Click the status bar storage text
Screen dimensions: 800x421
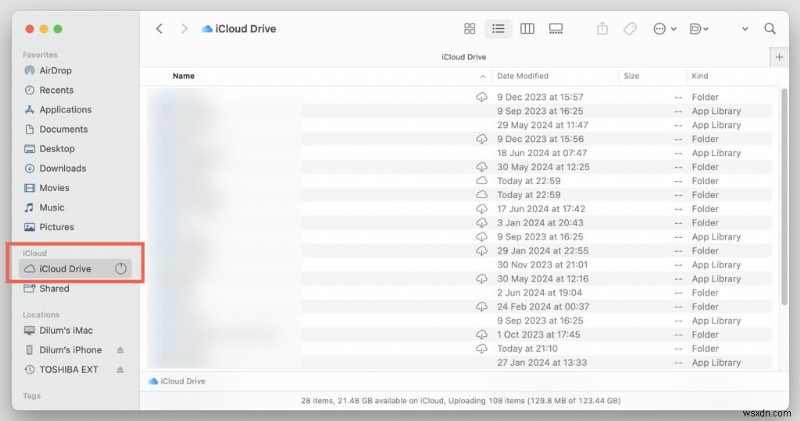460,401
